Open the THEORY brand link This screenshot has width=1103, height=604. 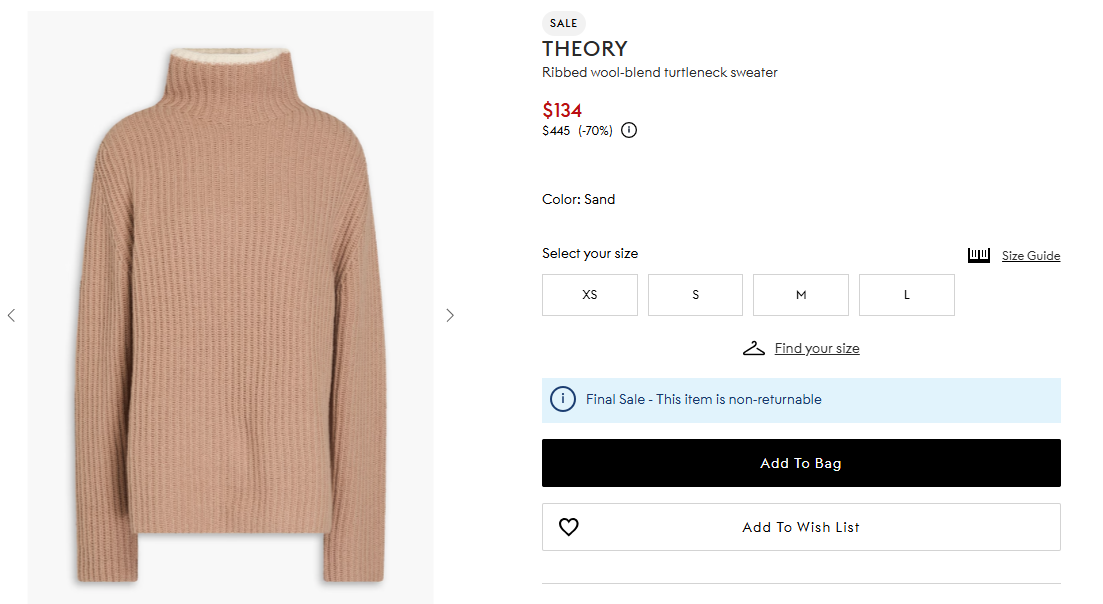pyautogui.click(x=585, y=49)
